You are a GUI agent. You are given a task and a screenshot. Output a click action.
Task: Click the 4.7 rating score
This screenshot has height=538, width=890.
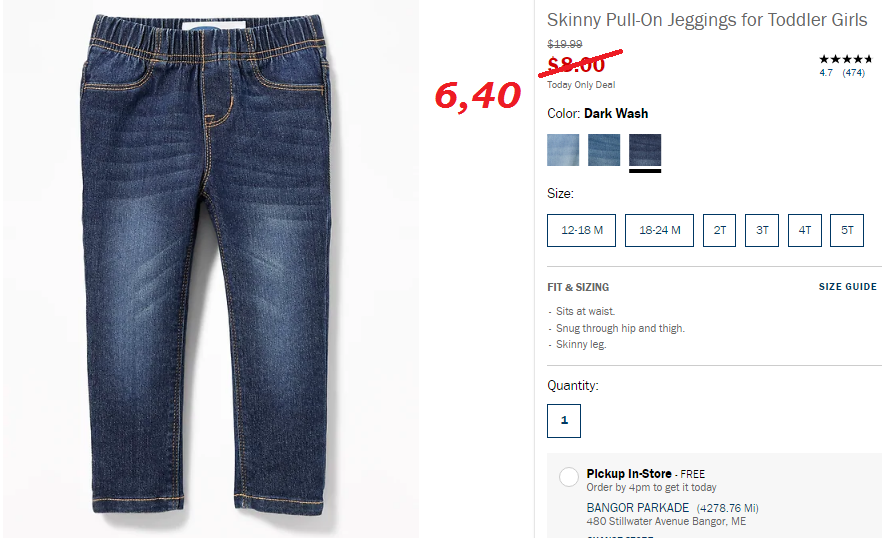(826, 73)
